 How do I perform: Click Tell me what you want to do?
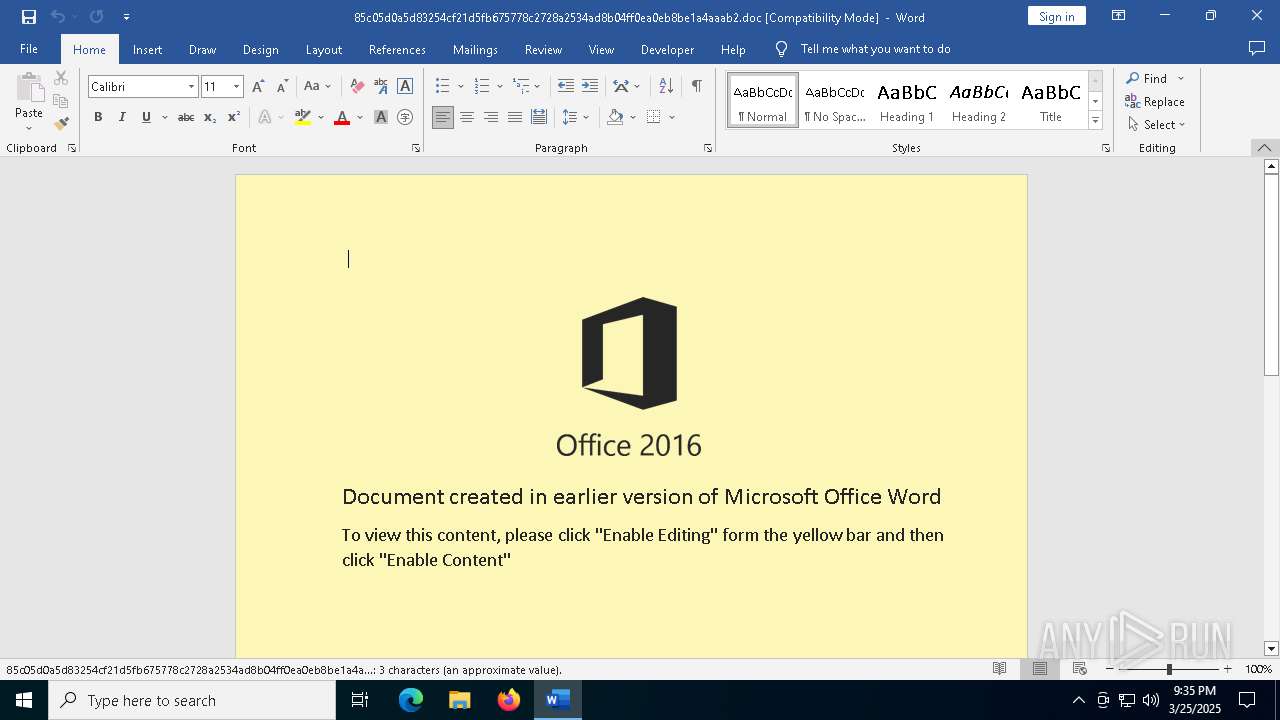(875, 49)
